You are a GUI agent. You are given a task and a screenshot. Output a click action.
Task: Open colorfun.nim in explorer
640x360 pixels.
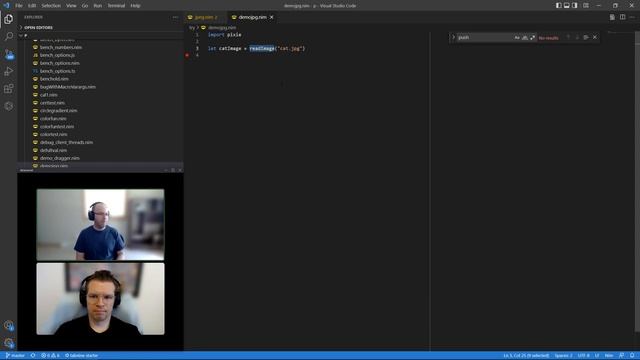[53, 118]
